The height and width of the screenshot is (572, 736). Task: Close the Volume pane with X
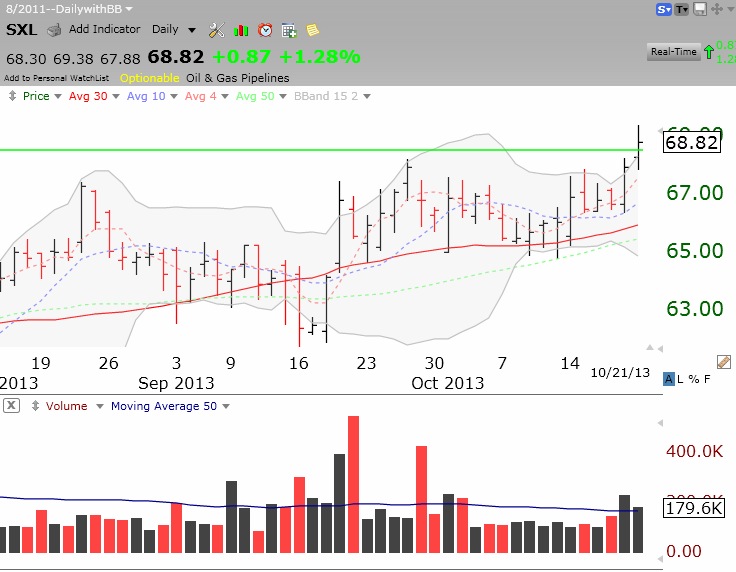[10, 406]
